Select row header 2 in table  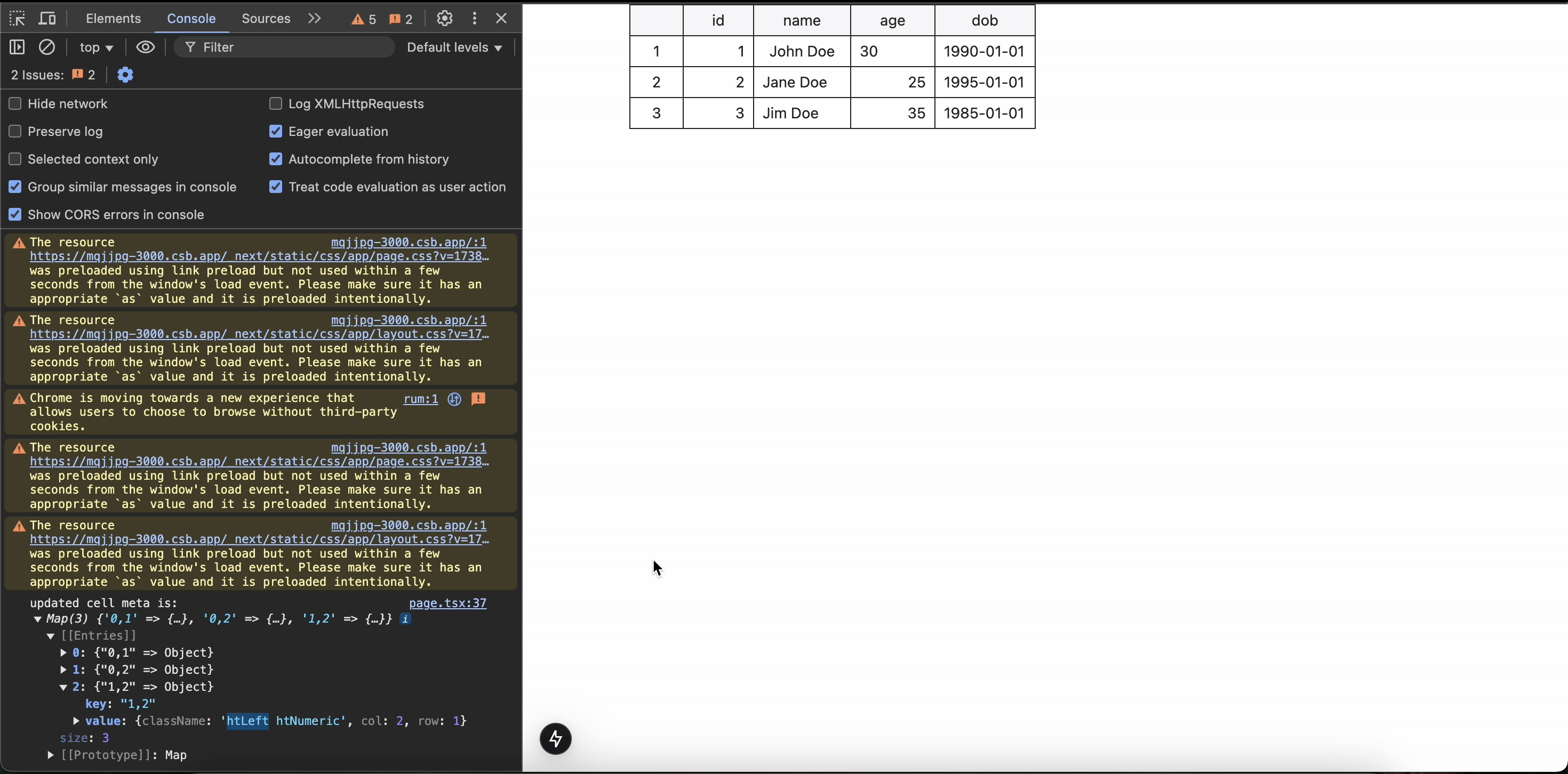[x=657, y=82]
